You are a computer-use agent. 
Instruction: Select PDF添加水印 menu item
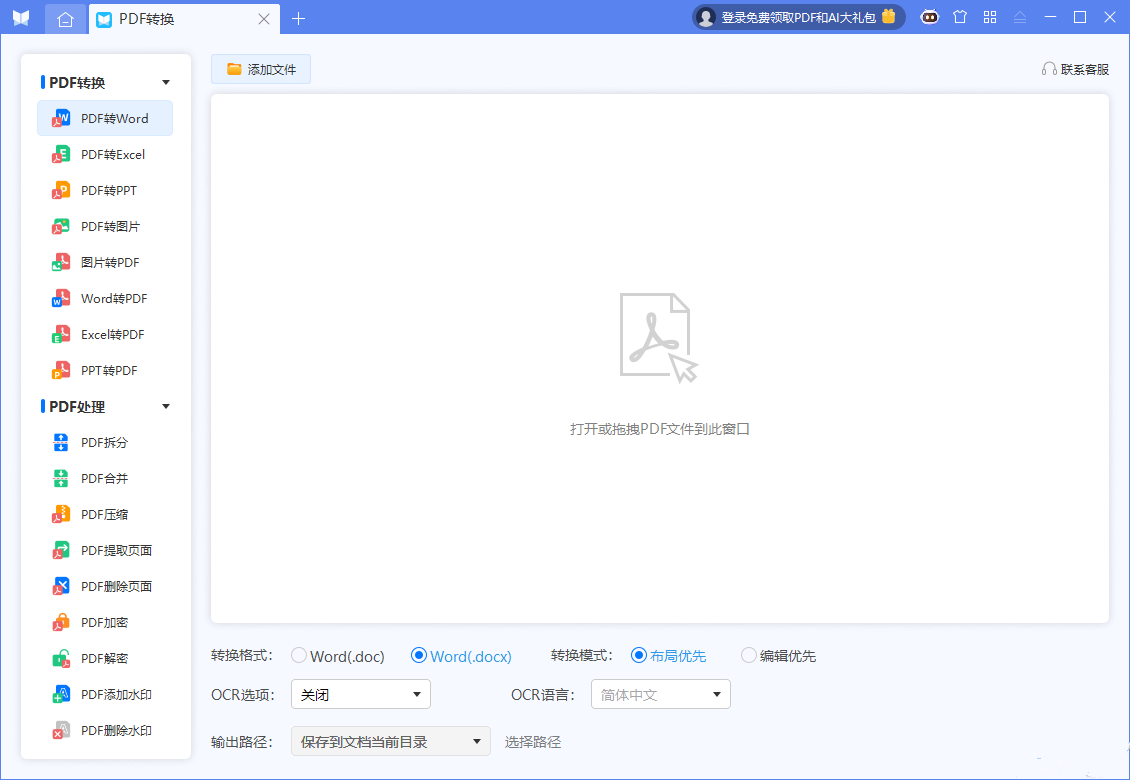click(x=105, y=695)
